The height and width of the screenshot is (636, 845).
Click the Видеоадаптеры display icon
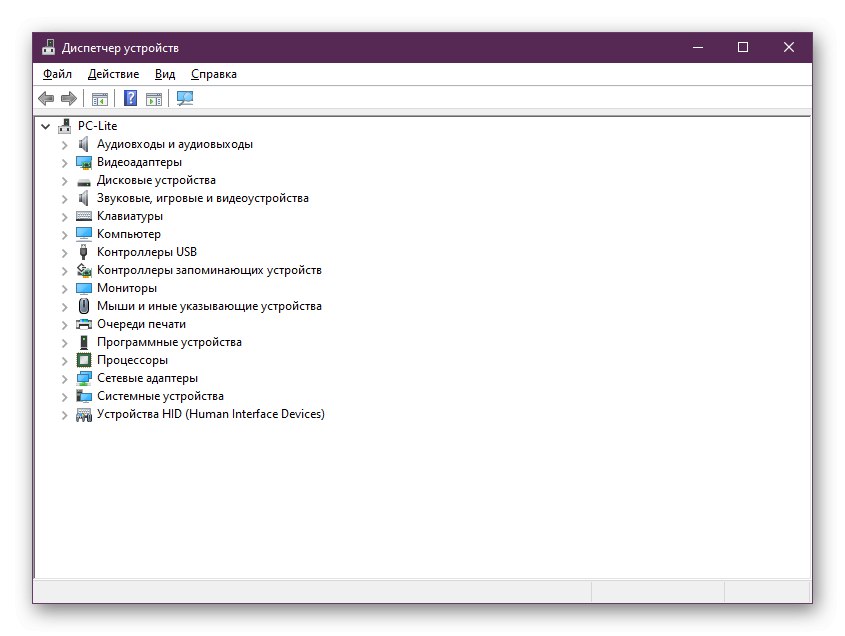click(84, 162)
